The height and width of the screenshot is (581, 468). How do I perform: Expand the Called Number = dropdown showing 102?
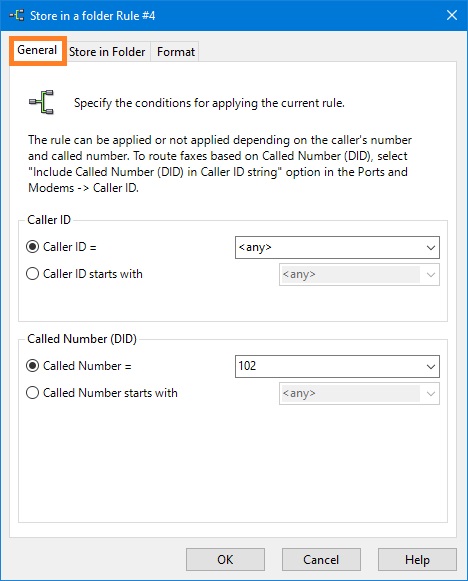coord(431,366)
